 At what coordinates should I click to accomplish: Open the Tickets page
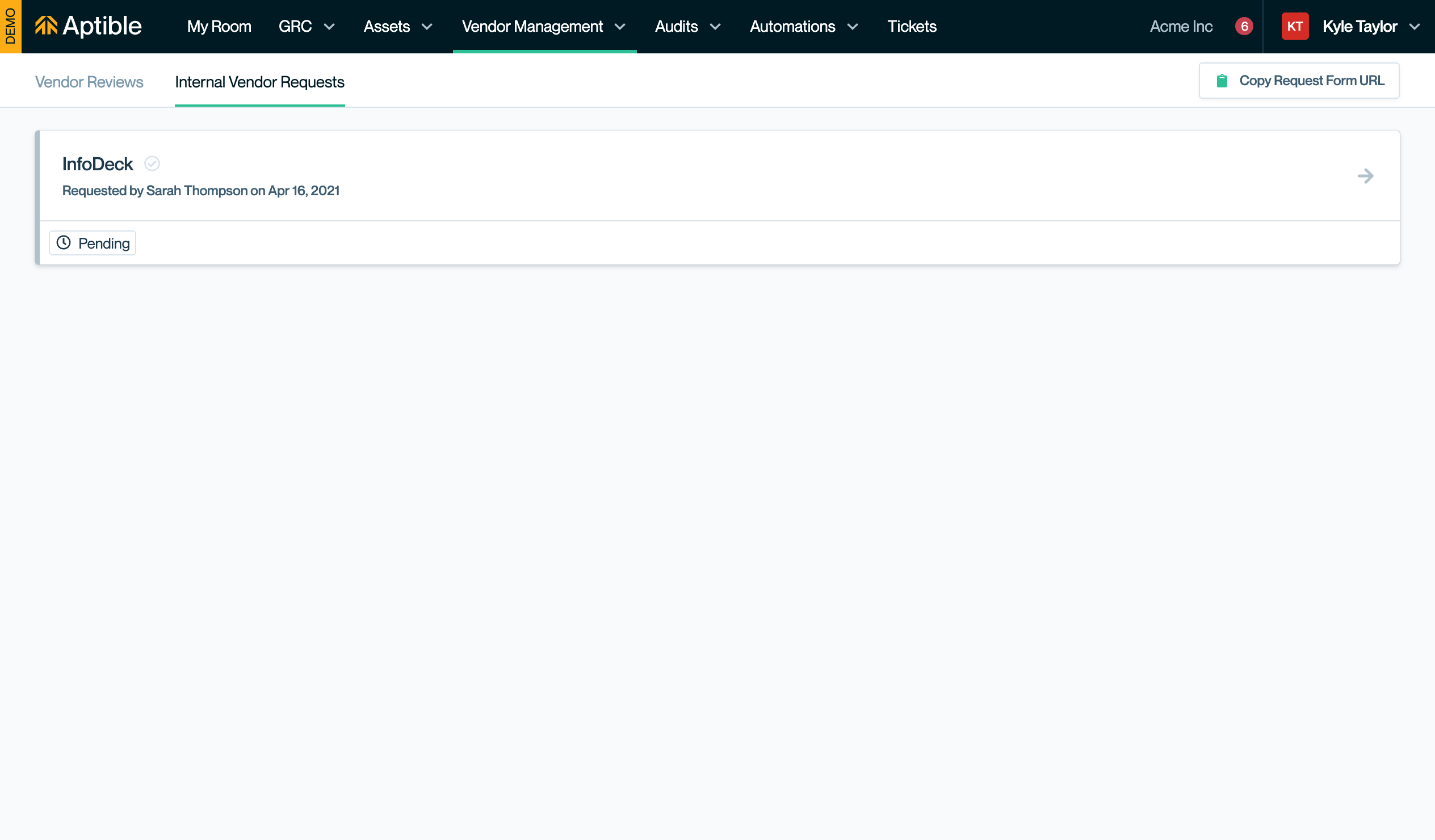(x=912, y=26)
